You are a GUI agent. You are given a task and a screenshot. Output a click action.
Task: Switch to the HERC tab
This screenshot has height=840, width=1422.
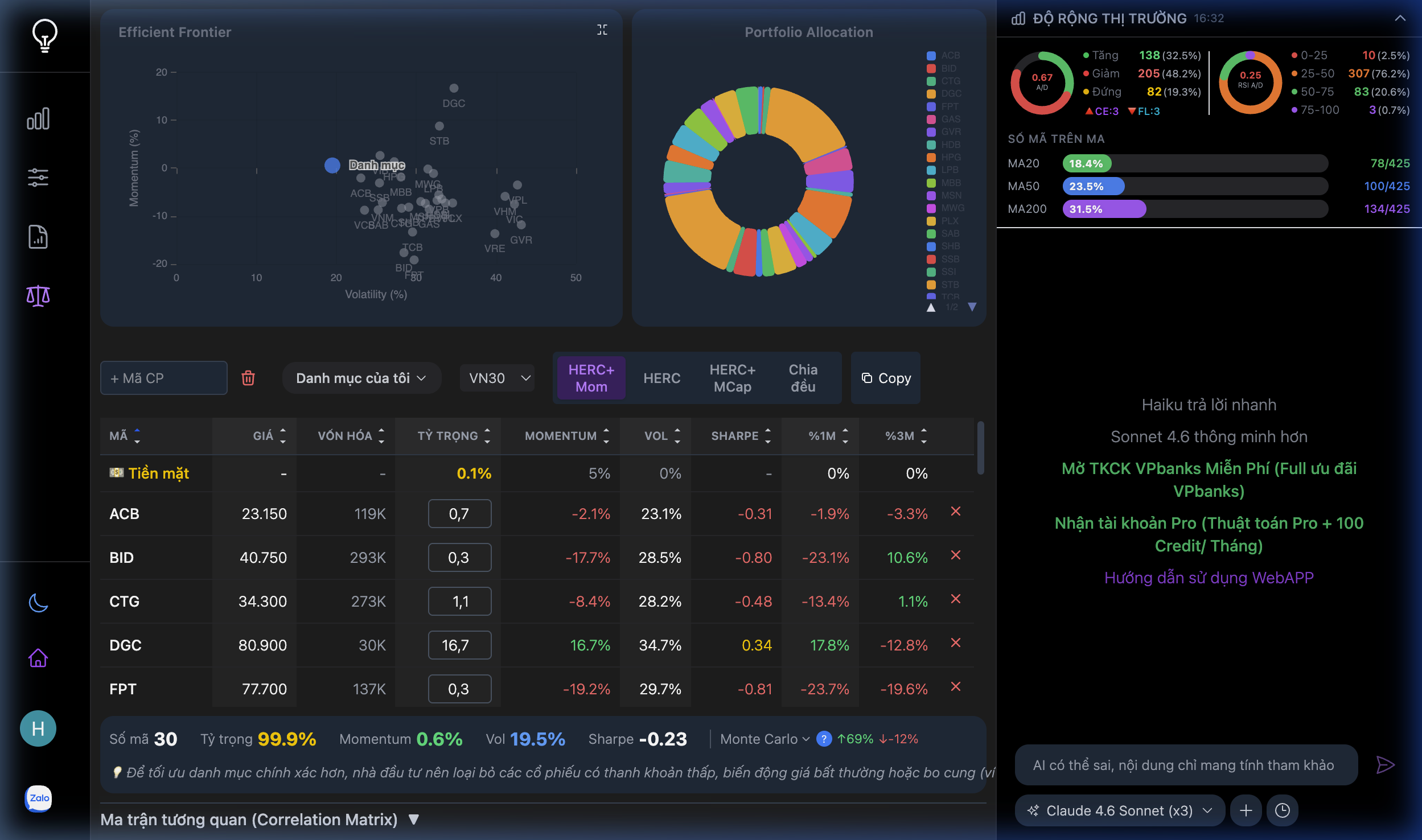661,378
